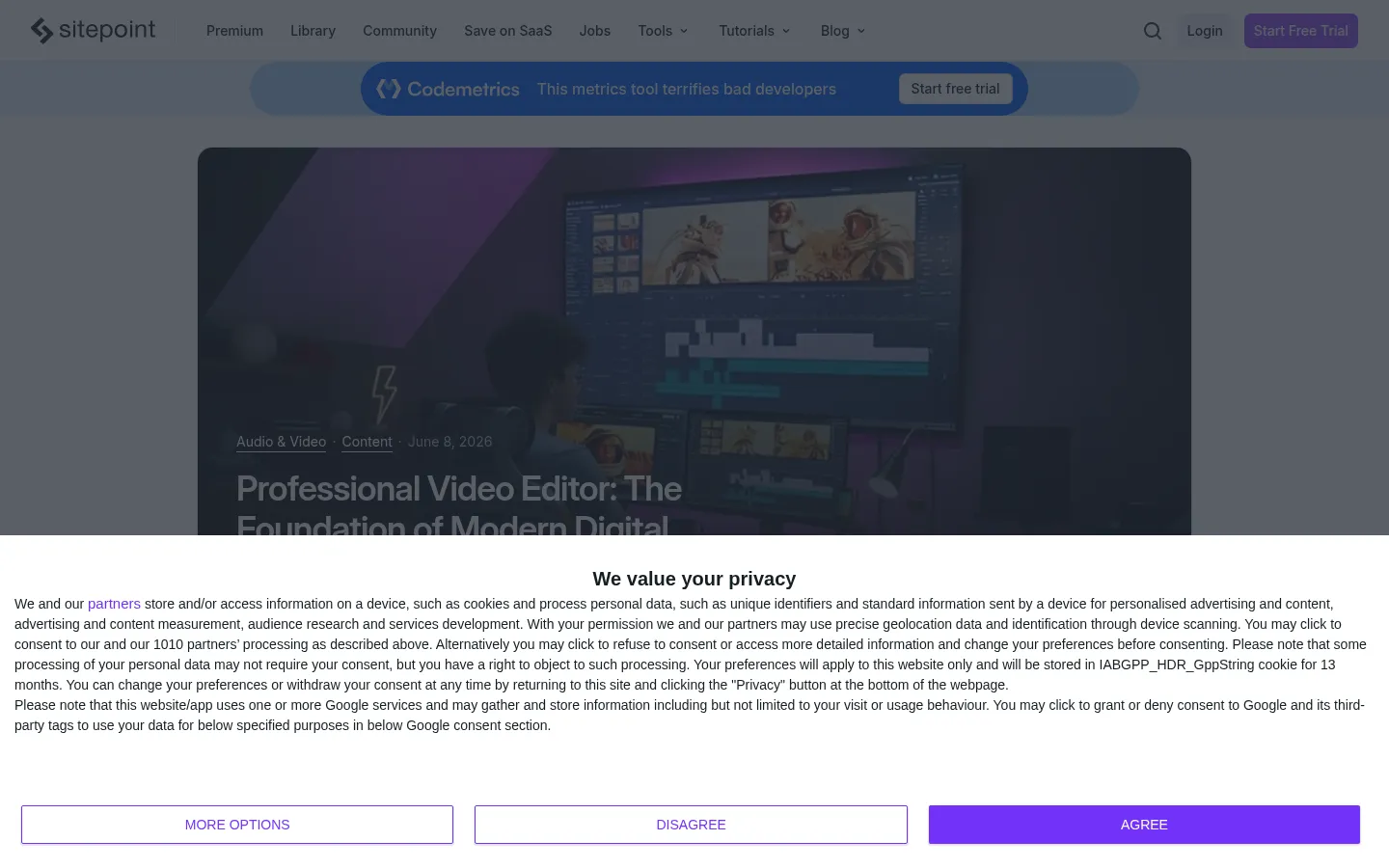Screen dimensions: 1389x868
Task: Open the search magnifier icon
Action: 1153,31
